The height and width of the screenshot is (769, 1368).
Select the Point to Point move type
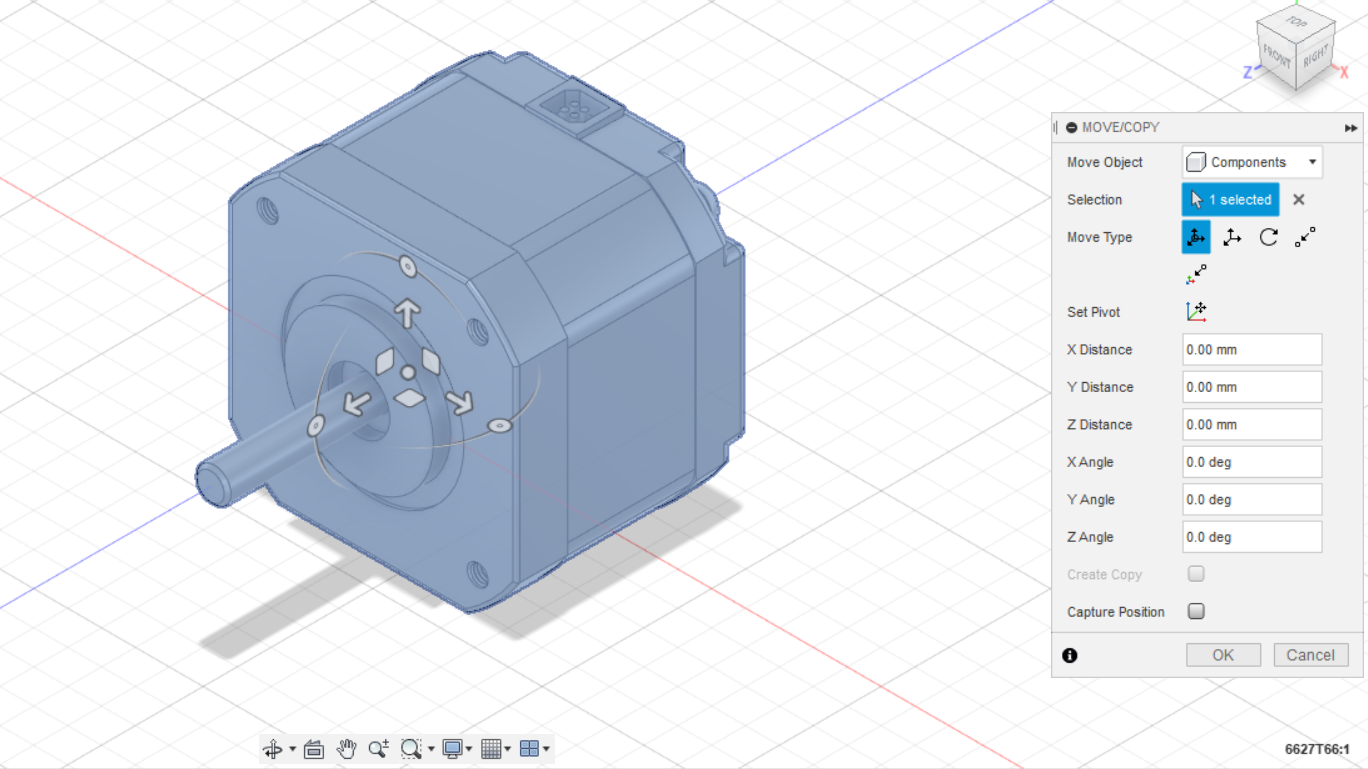click(1305, 237)
